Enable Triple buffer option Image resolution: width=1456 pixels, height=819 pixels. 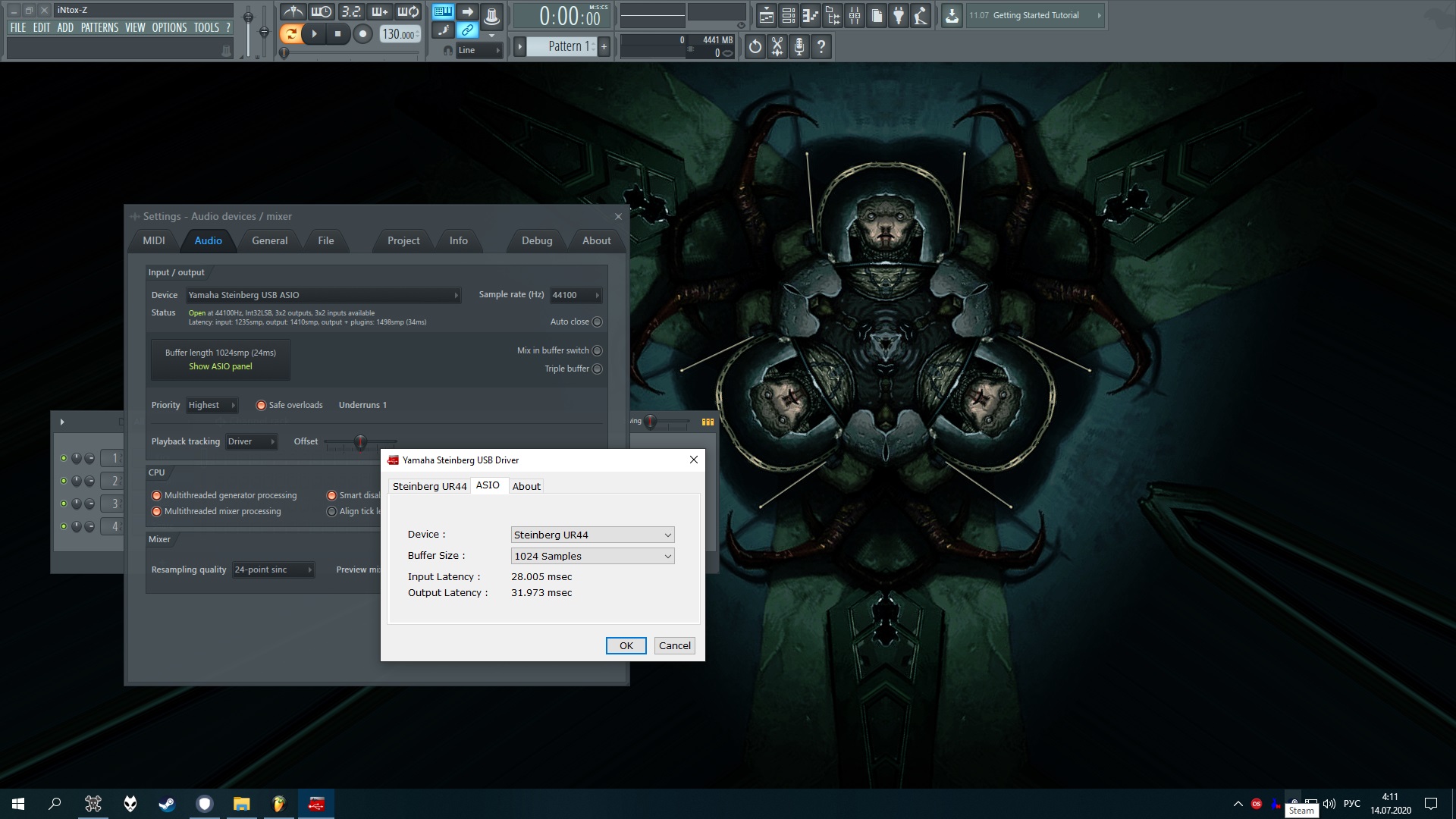(x=597, y=369)
